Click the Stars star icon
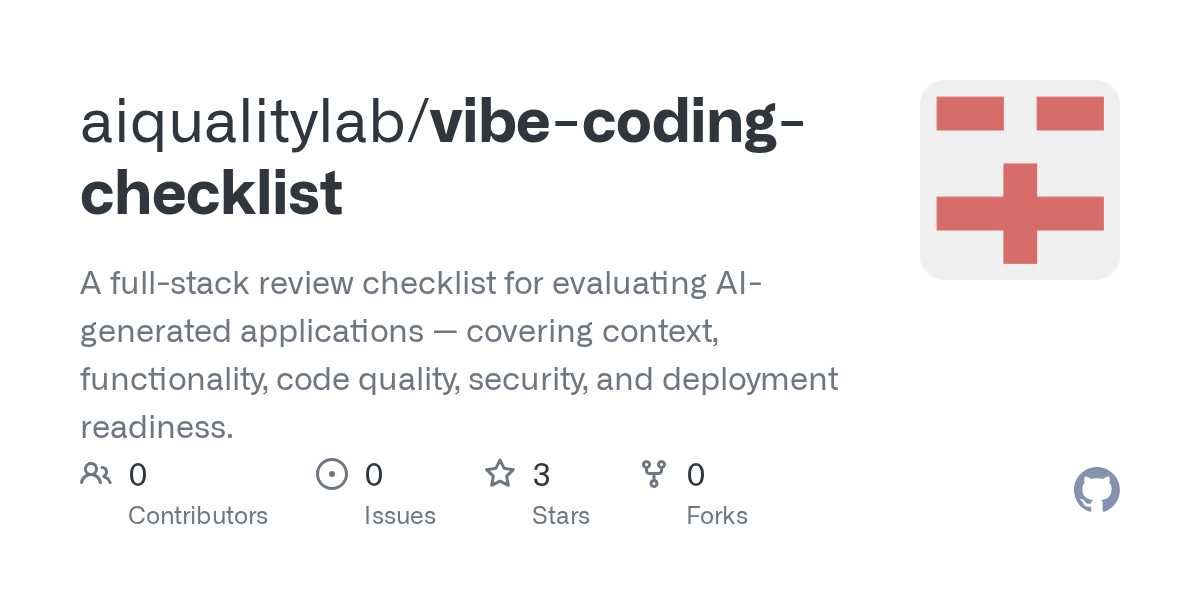 tap(500, 473)
